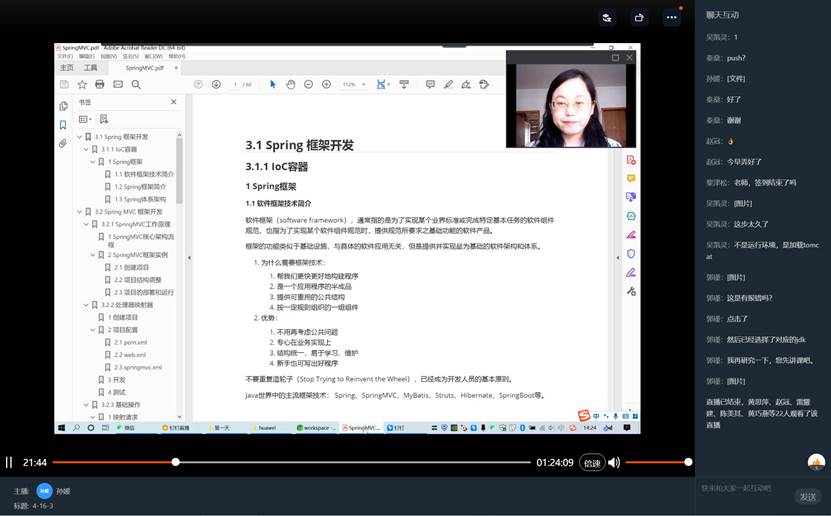Mute the video with the speaker icon
831x516 pixels.
tap(614, 462)
